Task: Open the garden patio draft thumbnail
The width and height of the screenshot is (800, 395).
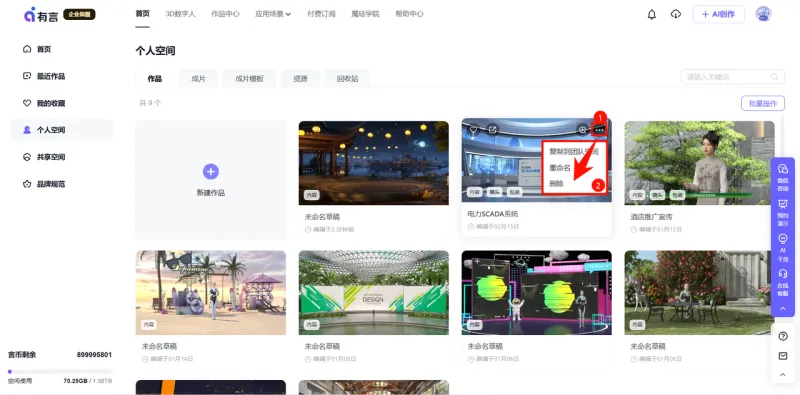Action: 699,292
